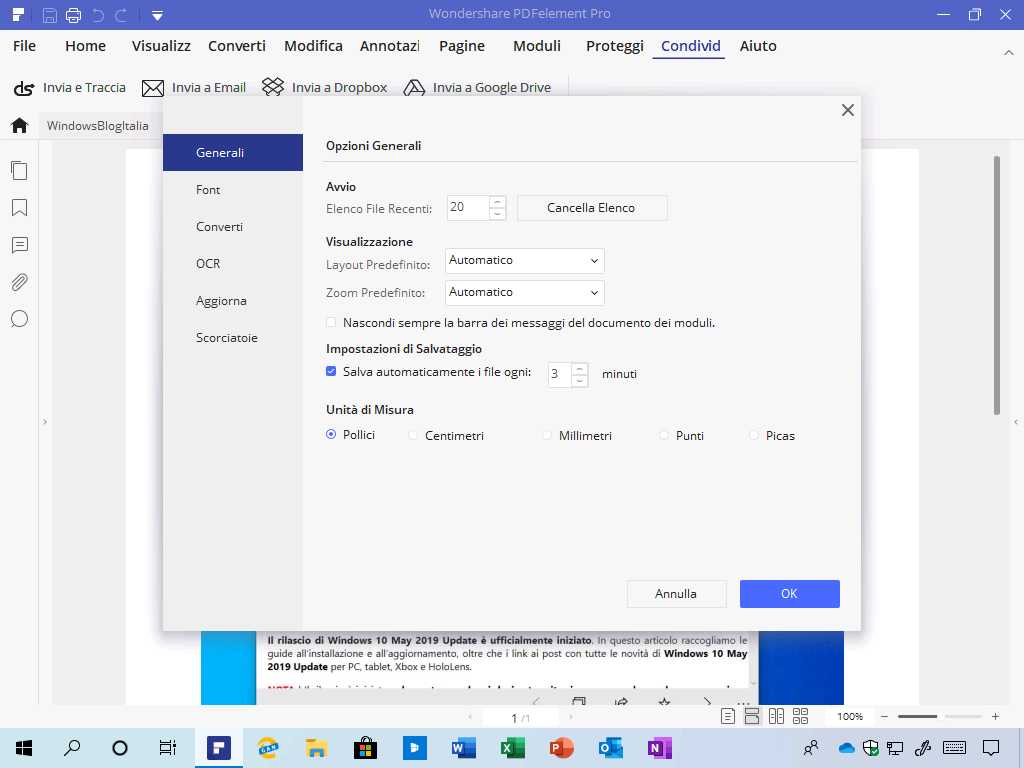Viewport: 1024px width, 768px height.
Task: Click the undo arrow icon
Action: pyautogui.click(x=98, y=14)
